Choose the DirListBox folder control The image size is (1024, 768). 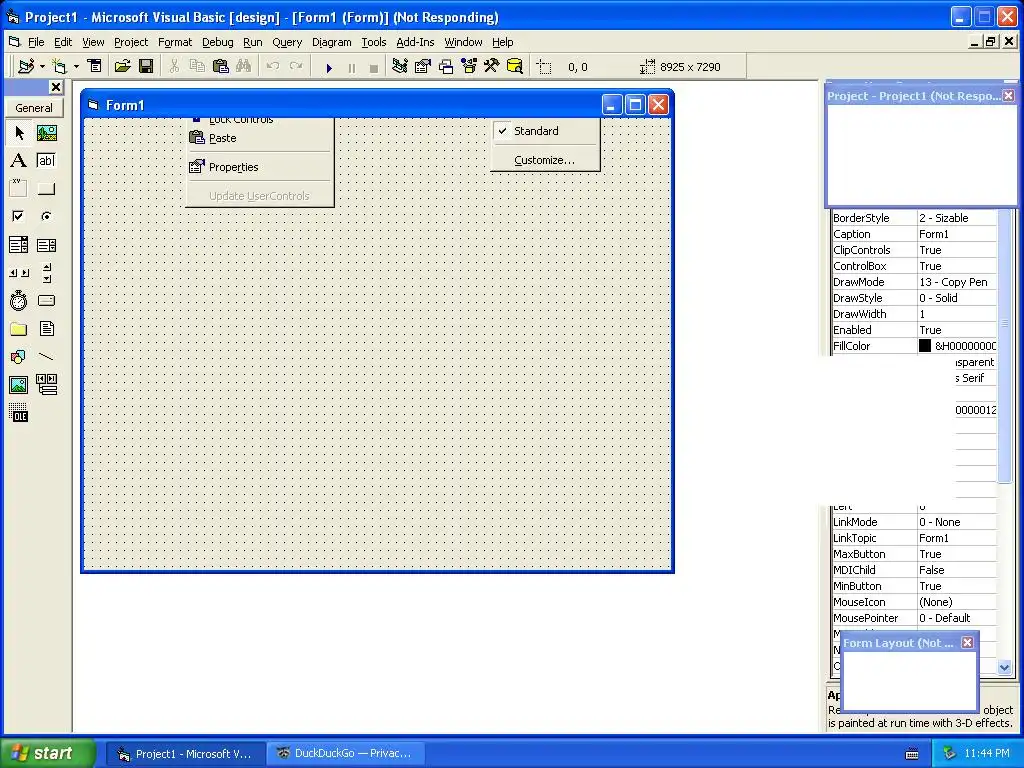19,328
